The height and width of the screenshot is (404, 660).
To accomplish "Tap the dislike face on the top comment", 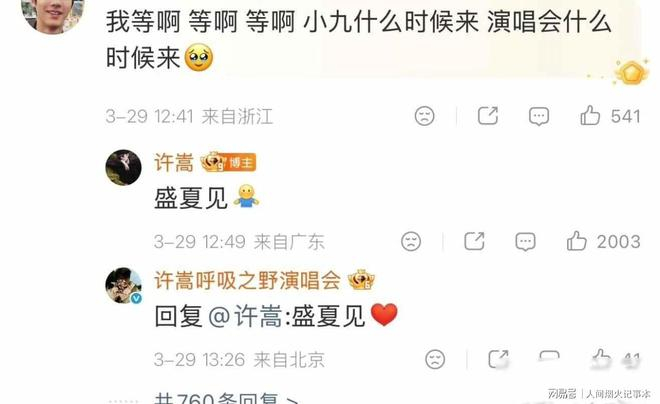I will point(424,116).
